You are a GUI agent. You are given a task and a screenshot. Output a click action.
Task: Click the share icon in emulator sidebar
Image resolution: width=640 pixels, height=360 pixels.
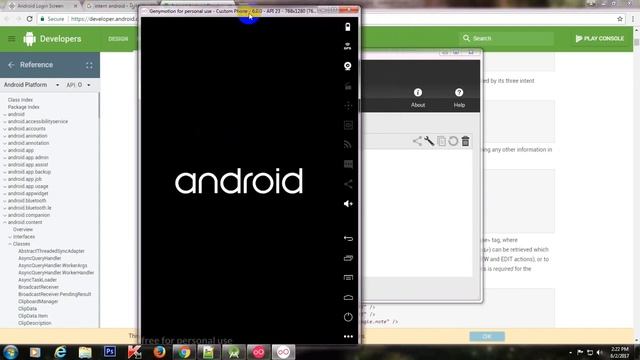click(348, 184)
